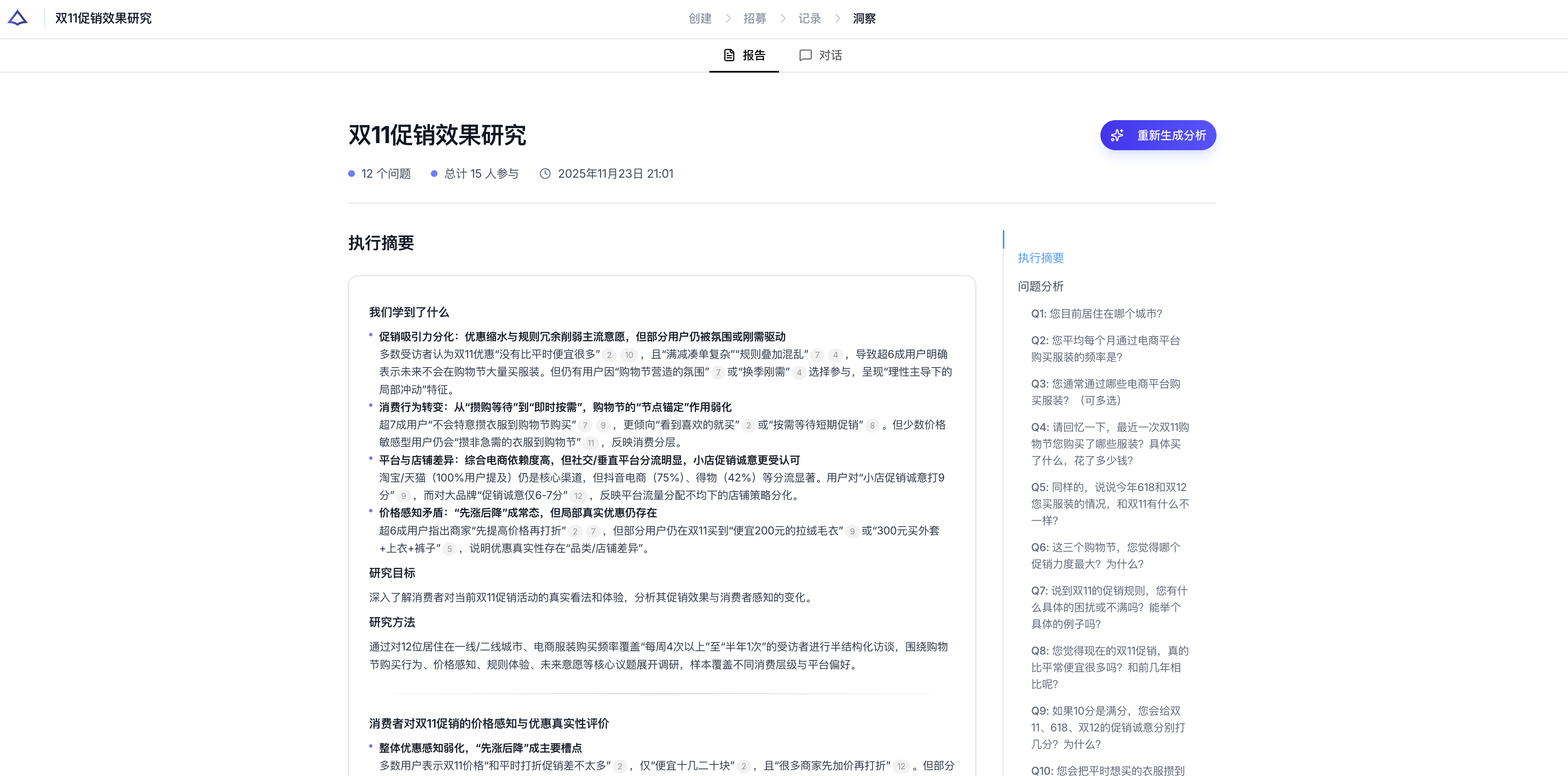The height and width of the screenshot is (776, 1568).
Task: Click citation 12 after “促销诚意仅6-7分”
Action: coord(578,496)
